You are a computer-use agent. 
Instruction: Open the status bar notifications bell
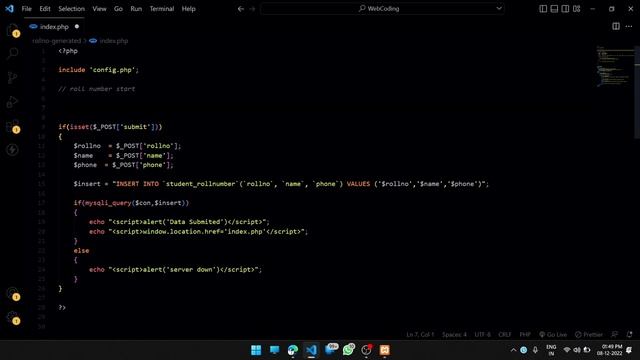tap(629, 334)
